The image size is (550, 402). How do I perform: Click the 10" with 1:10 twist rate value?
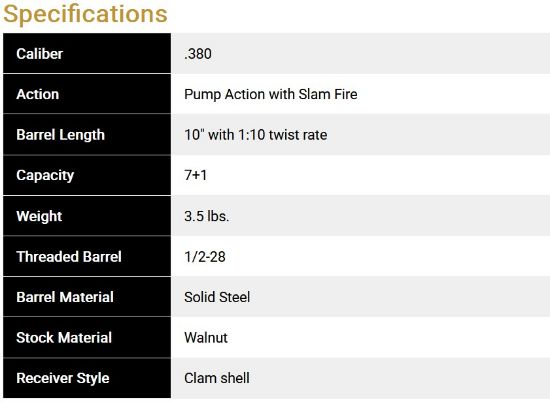(256, 135)
